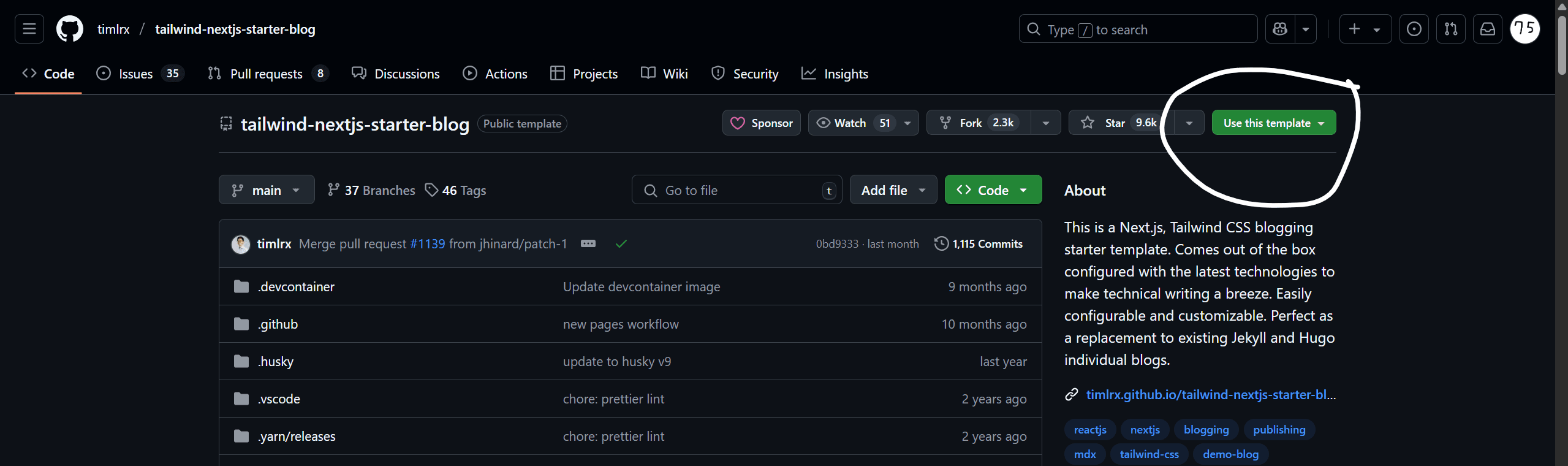The width and height of the screenshot is (1568, 466).
Task: Select the reactjs topic tag
Action: (x=1090, y=430)
